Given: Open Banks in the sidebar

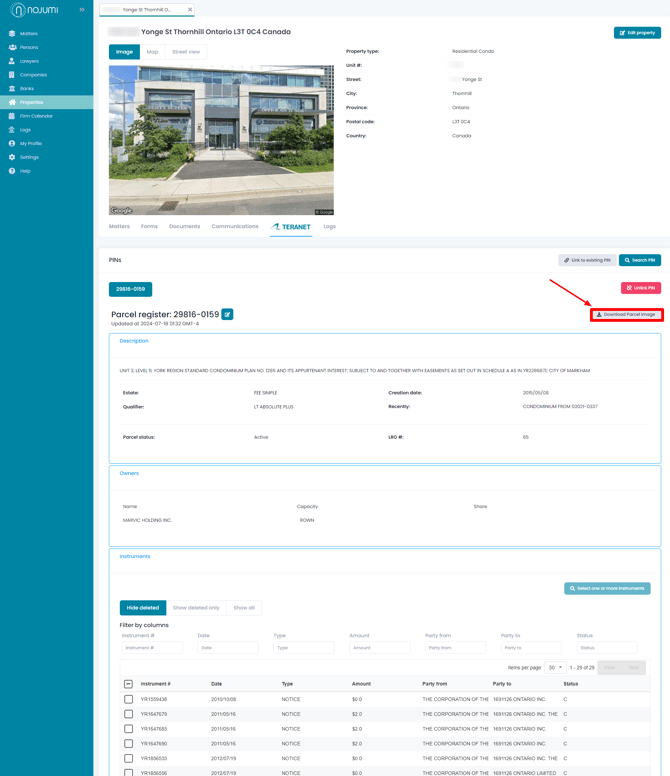Looking at the screenshot, I should point(27,89).
